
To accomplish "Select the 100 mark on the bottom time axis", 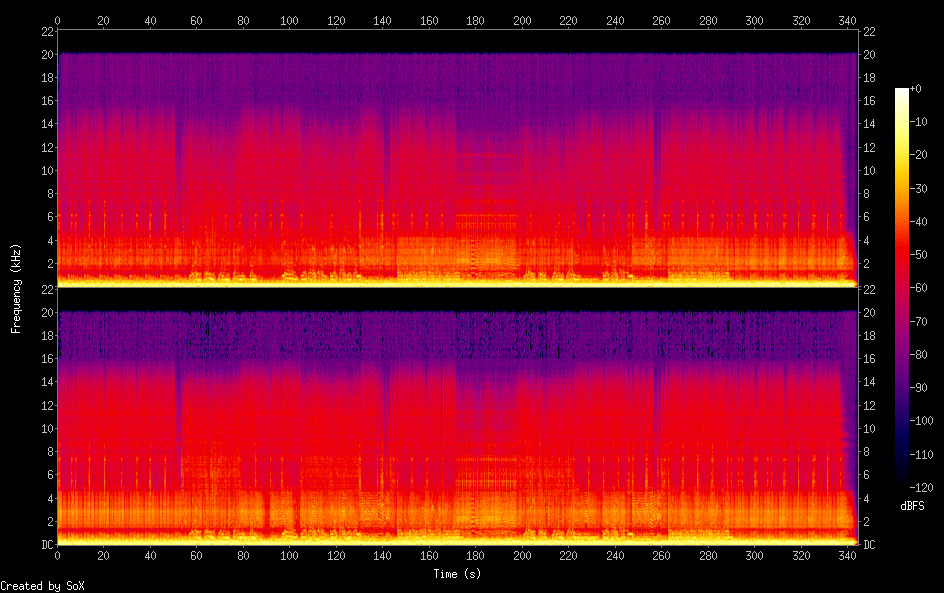I will tap(290, 556).
